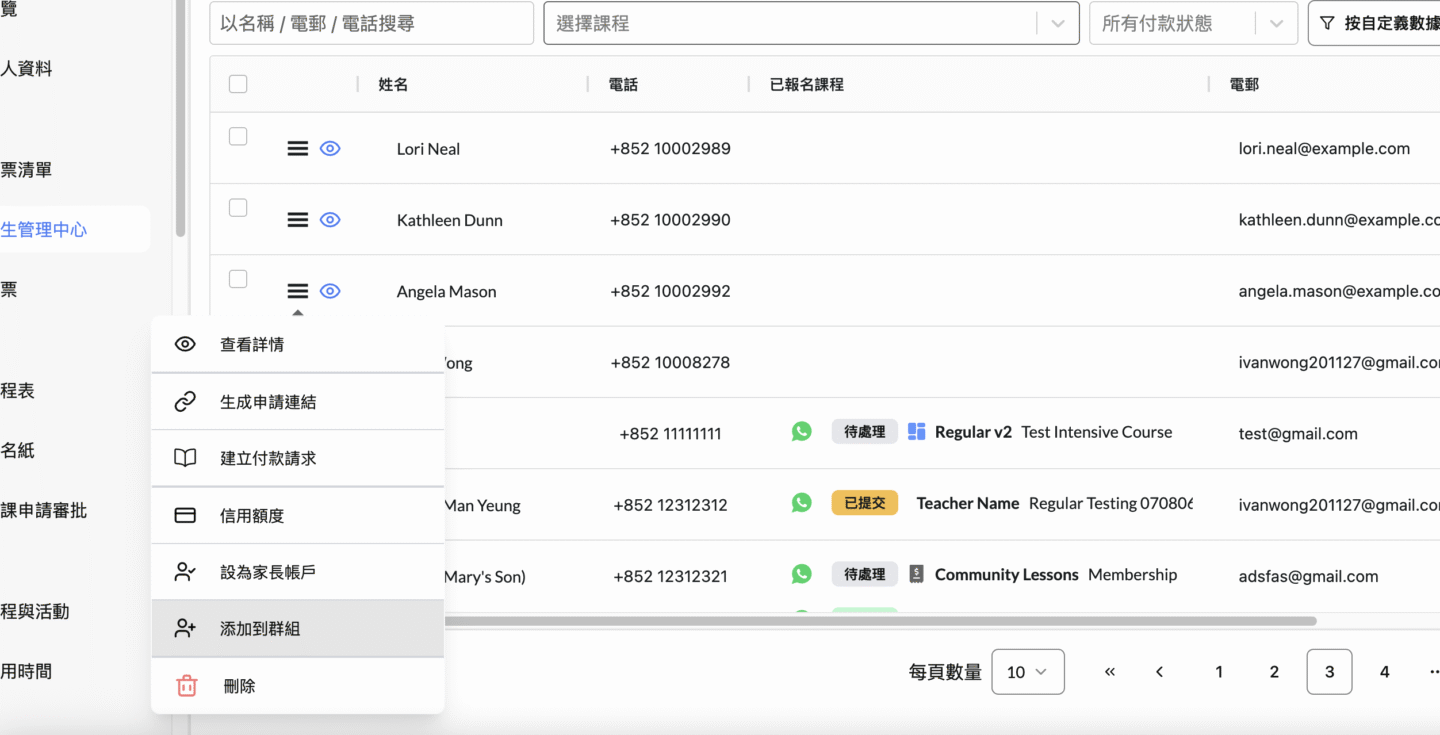Click the eye icon in Angela Mason's row
Image resolution: width=1440 pixels, height=735 pixels.
(330, 291)
